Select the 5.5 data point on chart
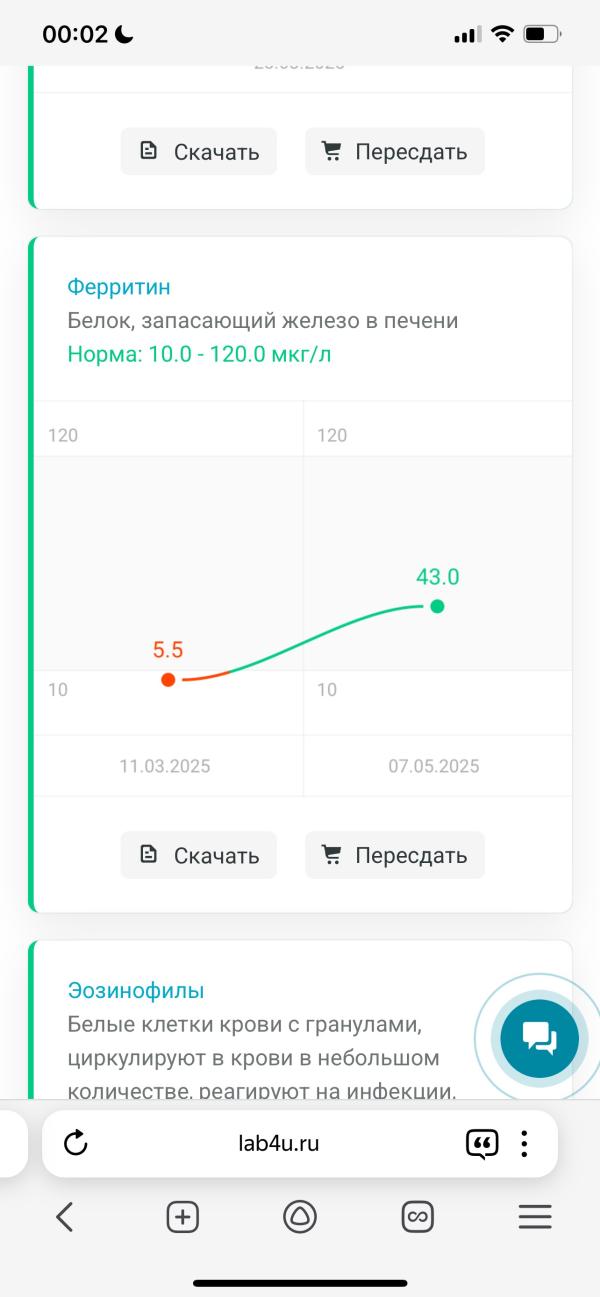600x1297 pixels. point(168,680)
